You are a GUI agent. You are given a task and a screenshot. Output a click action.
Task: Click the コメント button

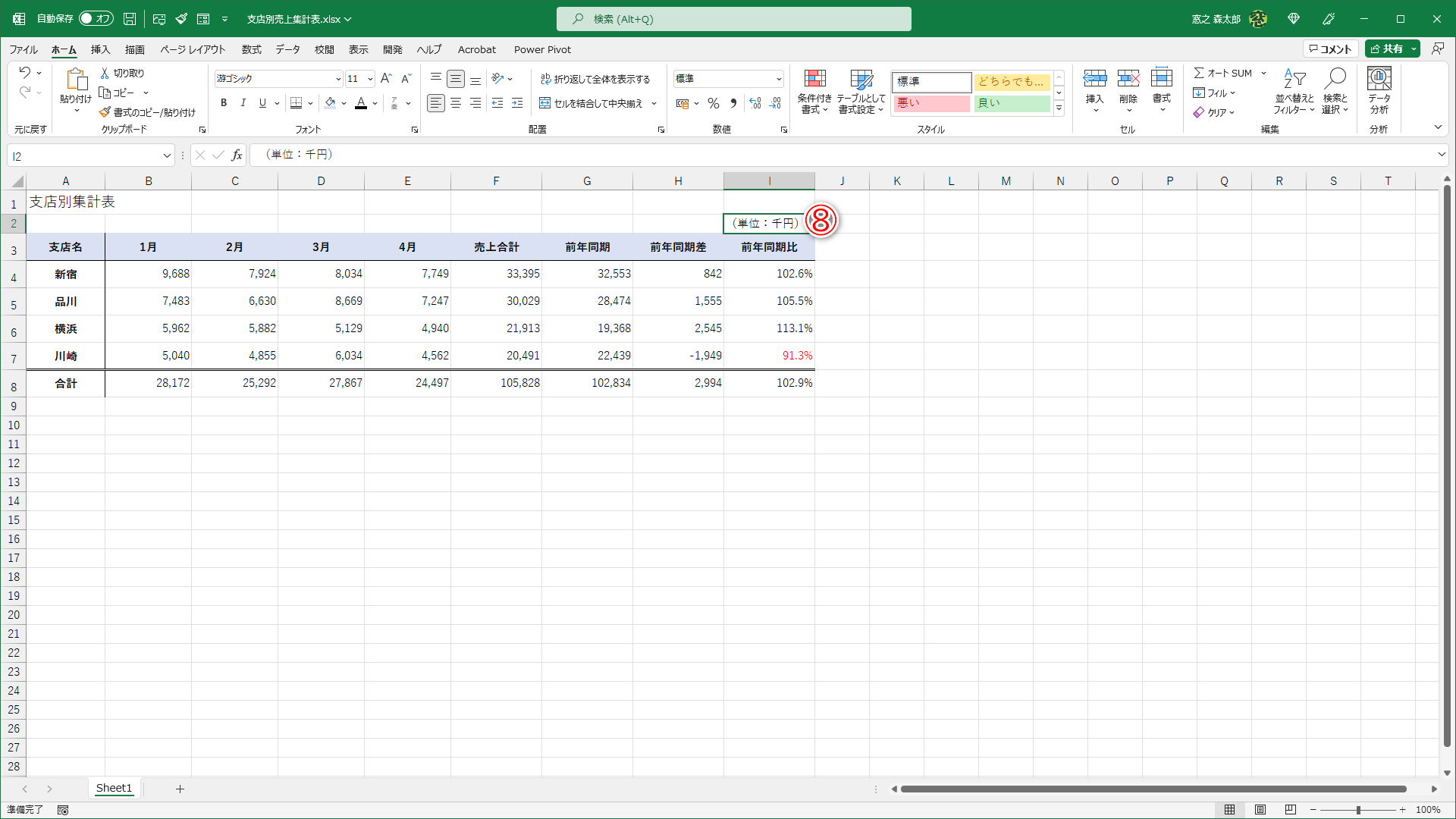pyautogui.click(x=1330, y=49)
